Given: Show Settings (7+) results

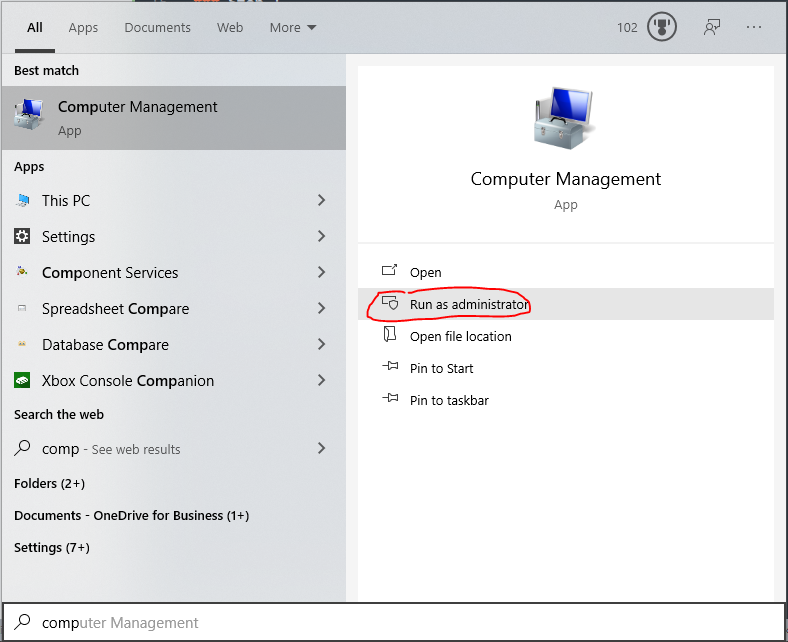Looking at the screenshot, I should point(52,547).
